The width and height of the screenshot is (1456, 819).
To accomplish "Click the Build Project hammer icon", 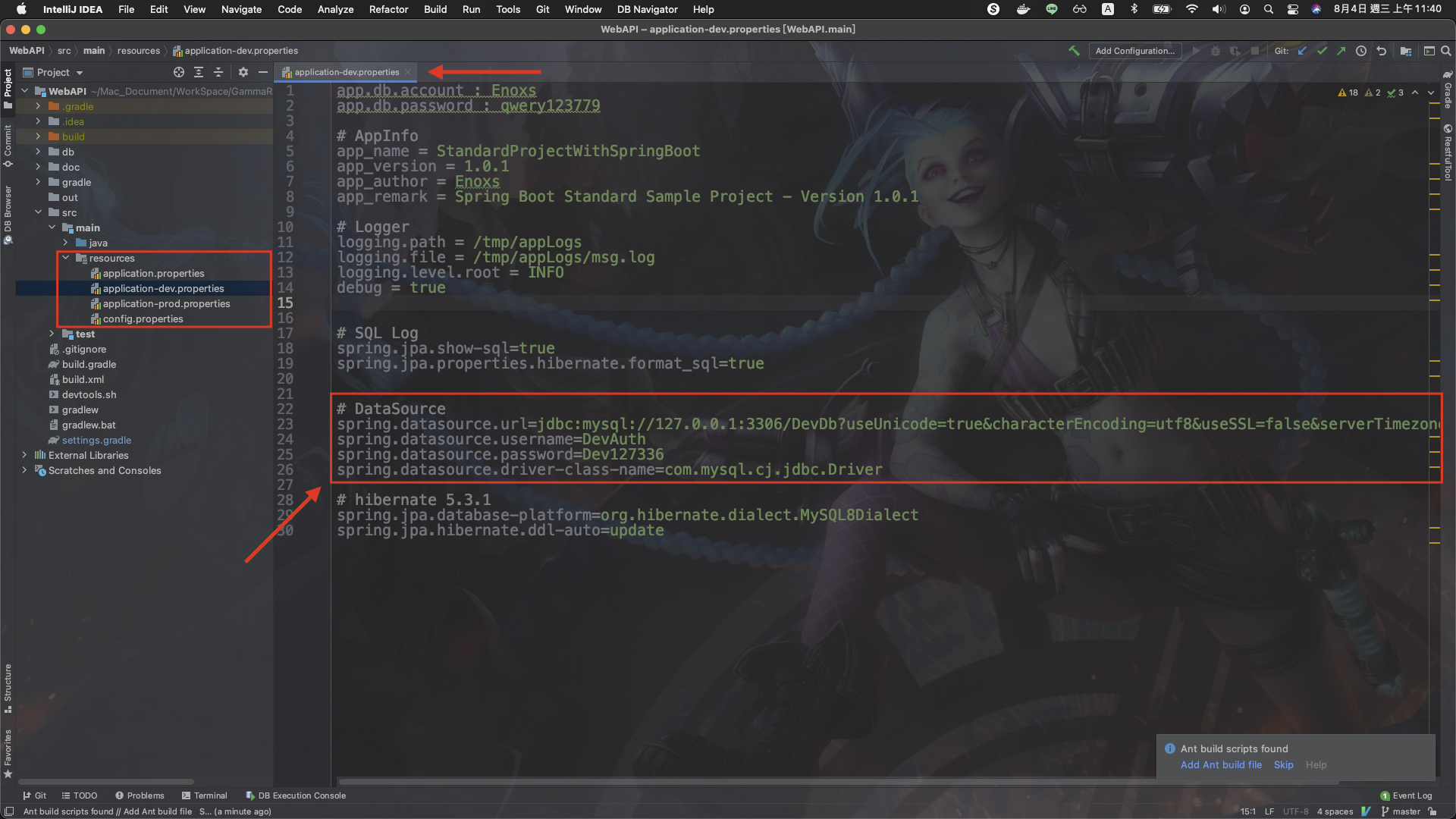I will pyautogui.click(x=1074, y=51).
